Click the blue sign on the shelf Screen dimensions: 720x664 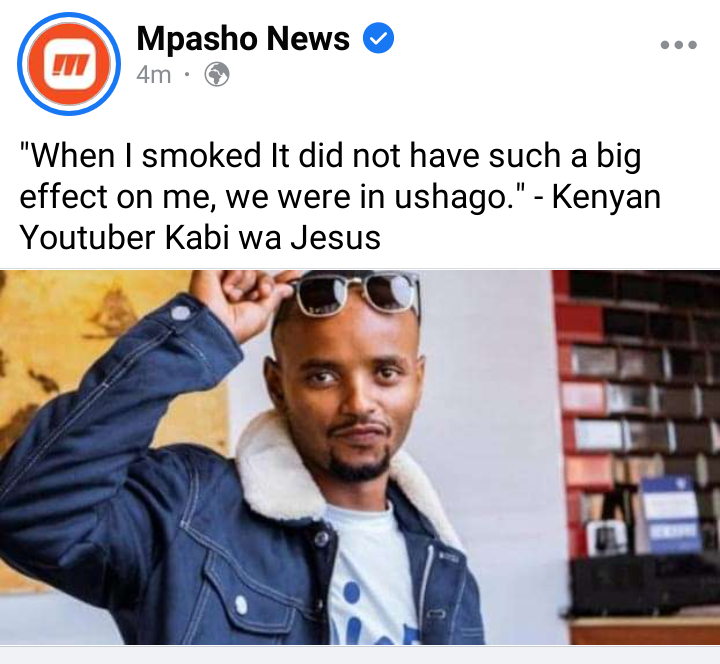coord(669,514)
